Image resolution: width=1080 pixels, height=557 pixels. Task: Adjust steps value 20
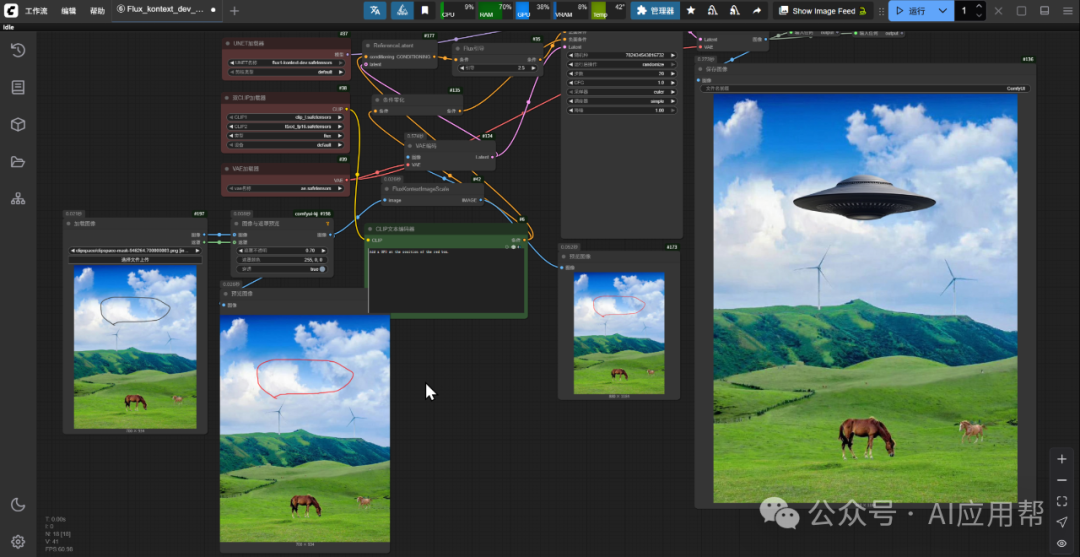coord(622,73)
